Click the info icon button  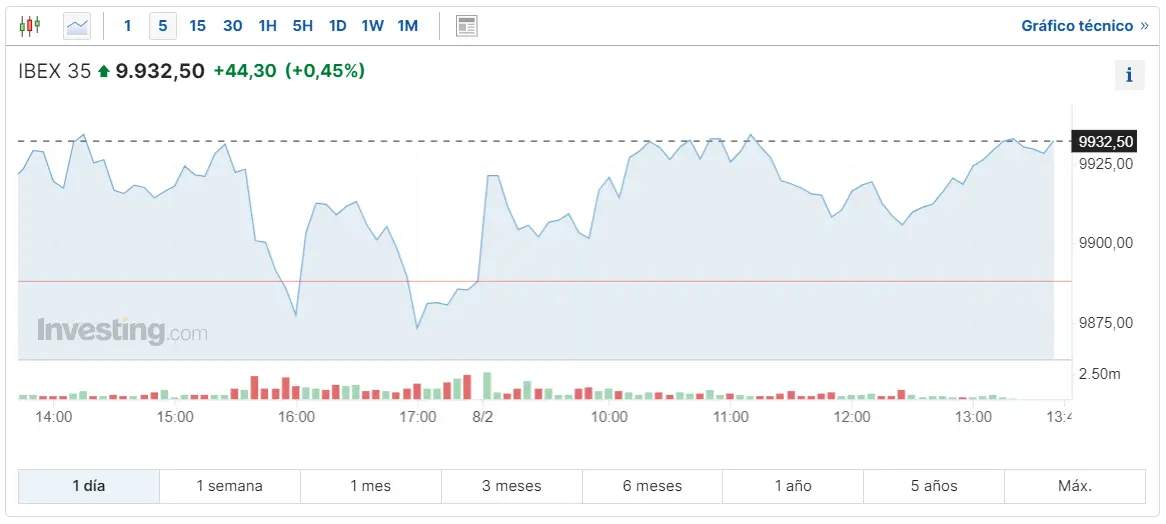coord(1129,75)
